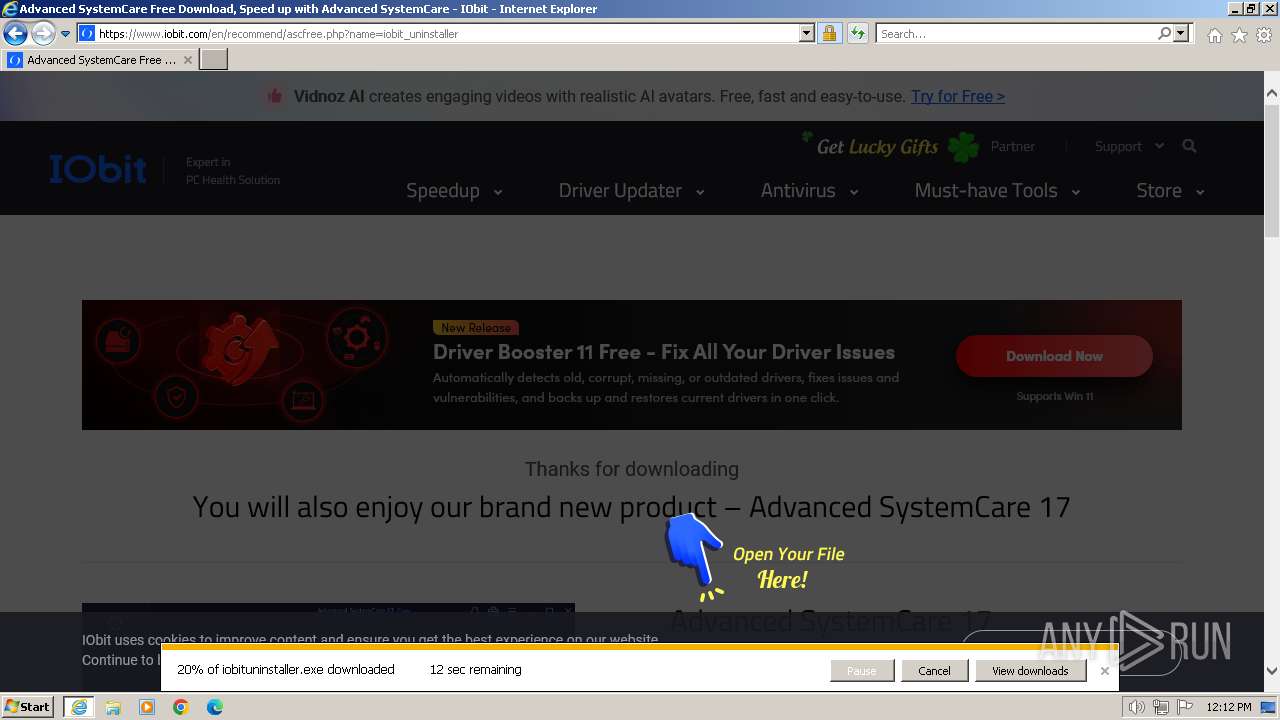Click the IE Home icon
This screenshot has height=720, width=1280.
[x=1214, y=35]
